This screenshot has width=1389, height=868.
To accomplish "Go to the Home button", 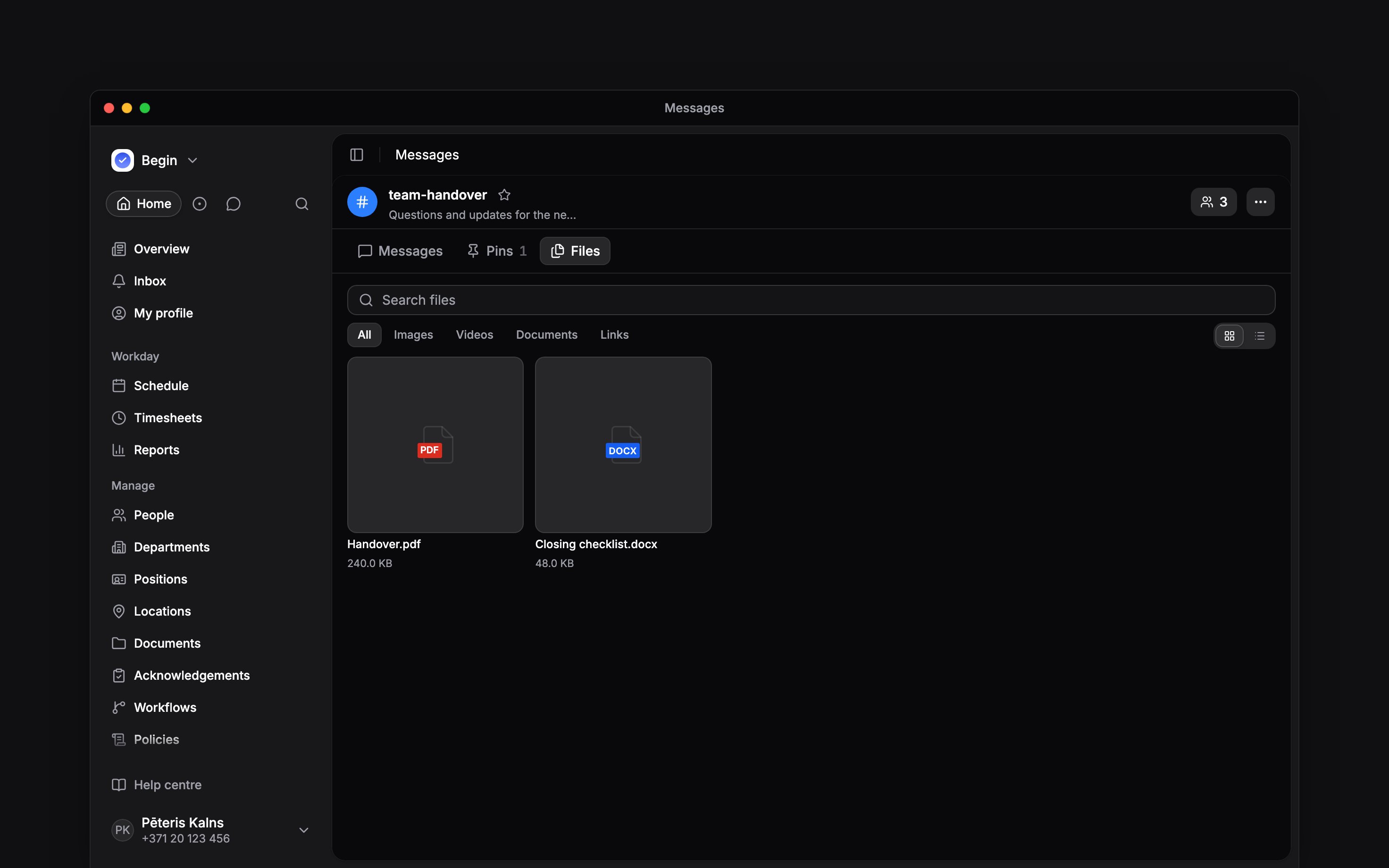I will [143, 204].
